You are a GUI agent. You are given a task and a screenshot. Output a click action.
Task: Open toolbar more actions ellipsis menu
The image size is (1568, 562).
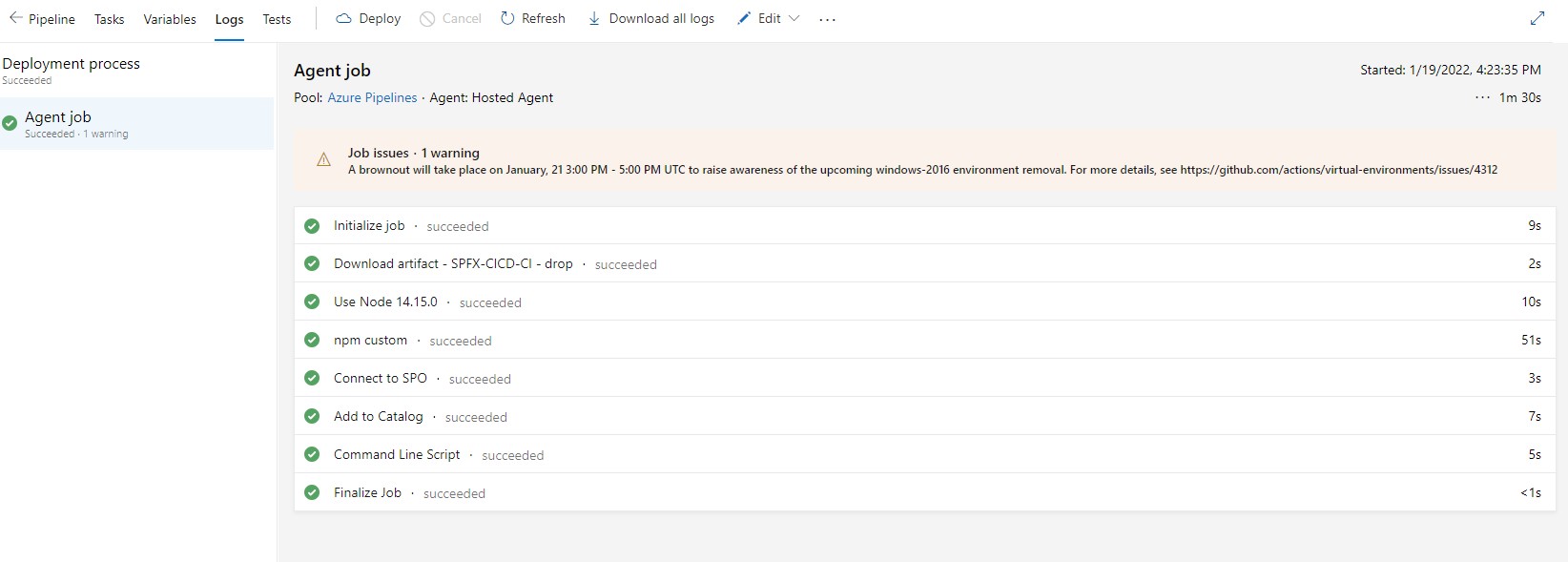[x=827, y=19]
